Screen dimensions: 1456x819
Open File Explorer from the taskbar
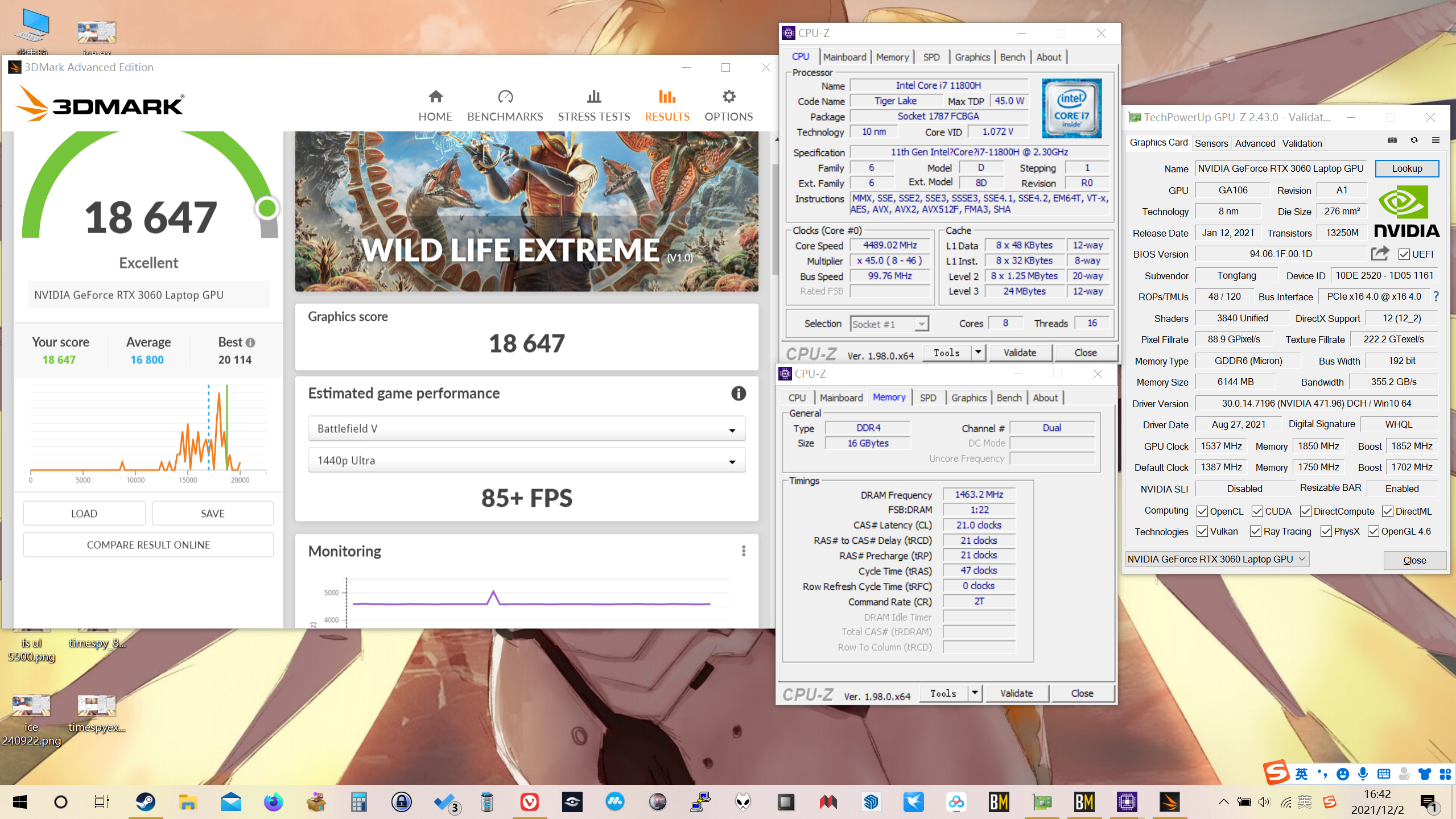pyautogui.click(x=188, y=802)
